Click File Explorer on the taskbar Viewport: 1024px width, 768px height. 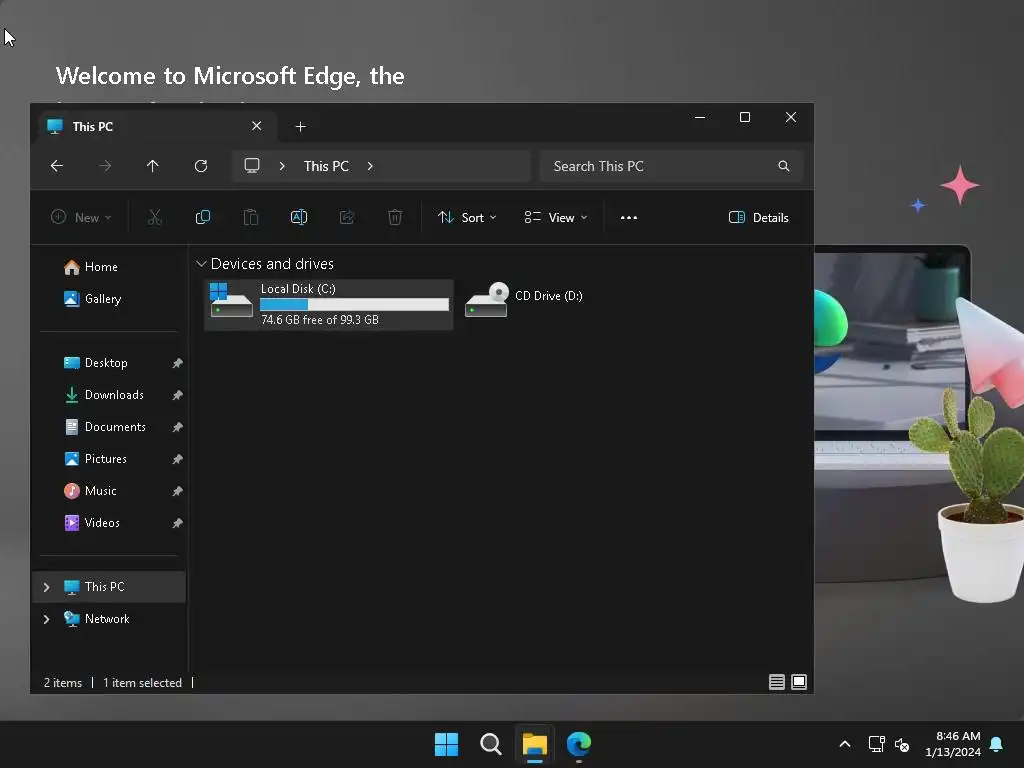click(534, 744)
